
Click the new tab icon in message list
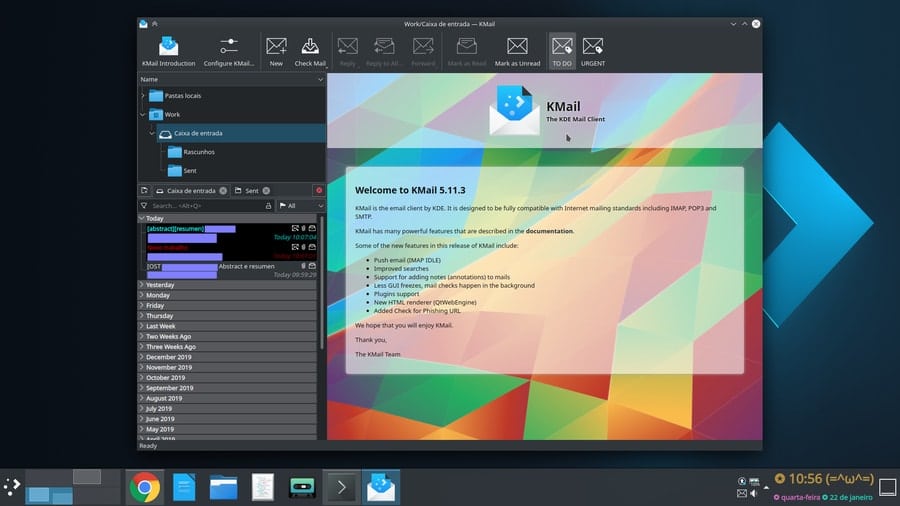(145, 190)
